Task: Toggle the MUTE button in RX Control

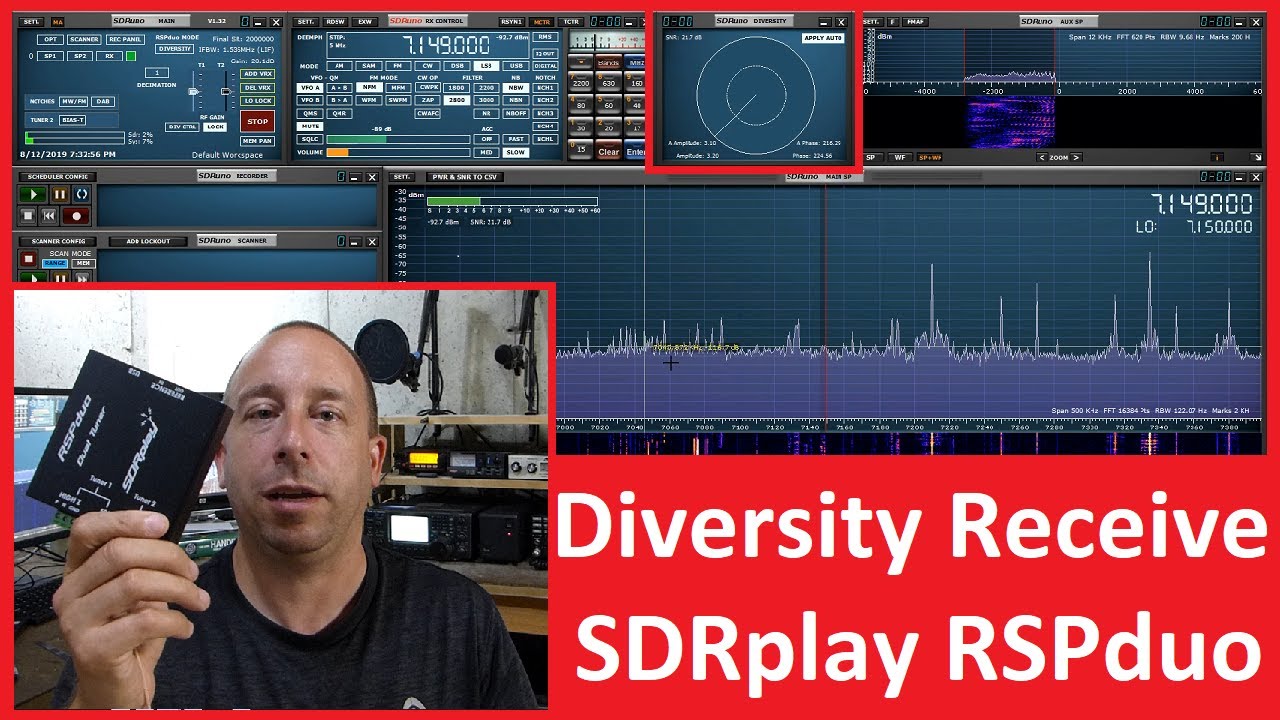Action: tap(310, 126)
